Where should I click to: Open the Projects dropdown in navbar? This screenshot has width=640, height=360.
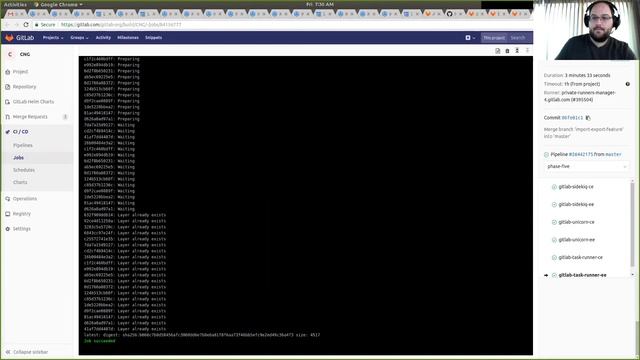pyautogui.click(x=53, y=38)
